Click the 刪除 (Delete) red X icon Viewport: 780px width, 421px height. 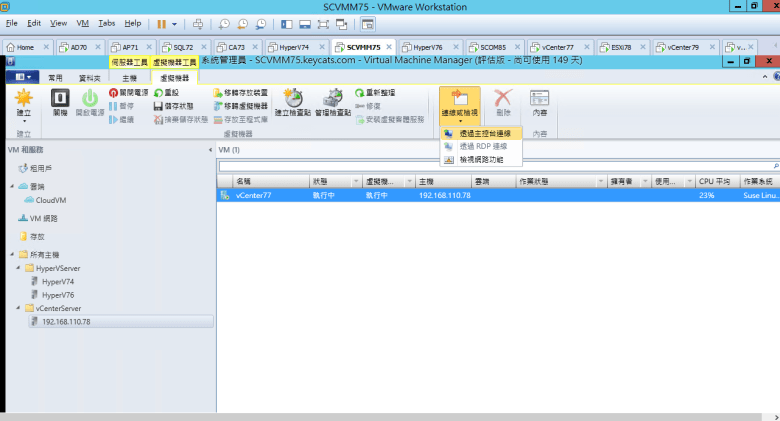[503, 102]
